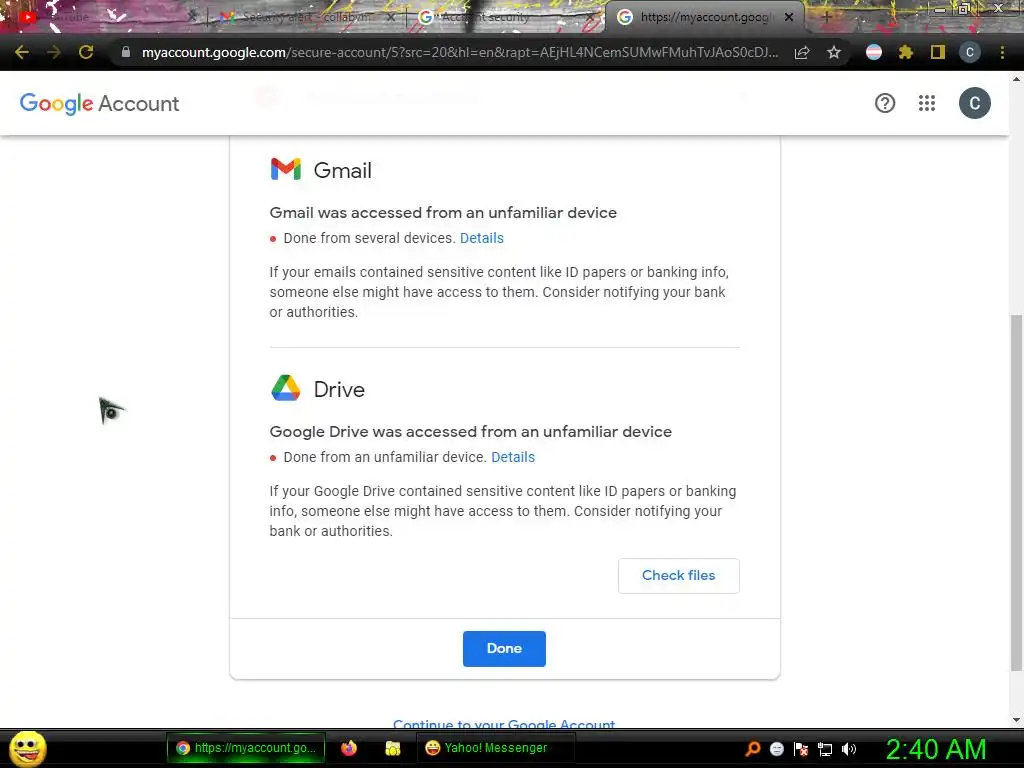Click the Check files button

click(679, 575)
